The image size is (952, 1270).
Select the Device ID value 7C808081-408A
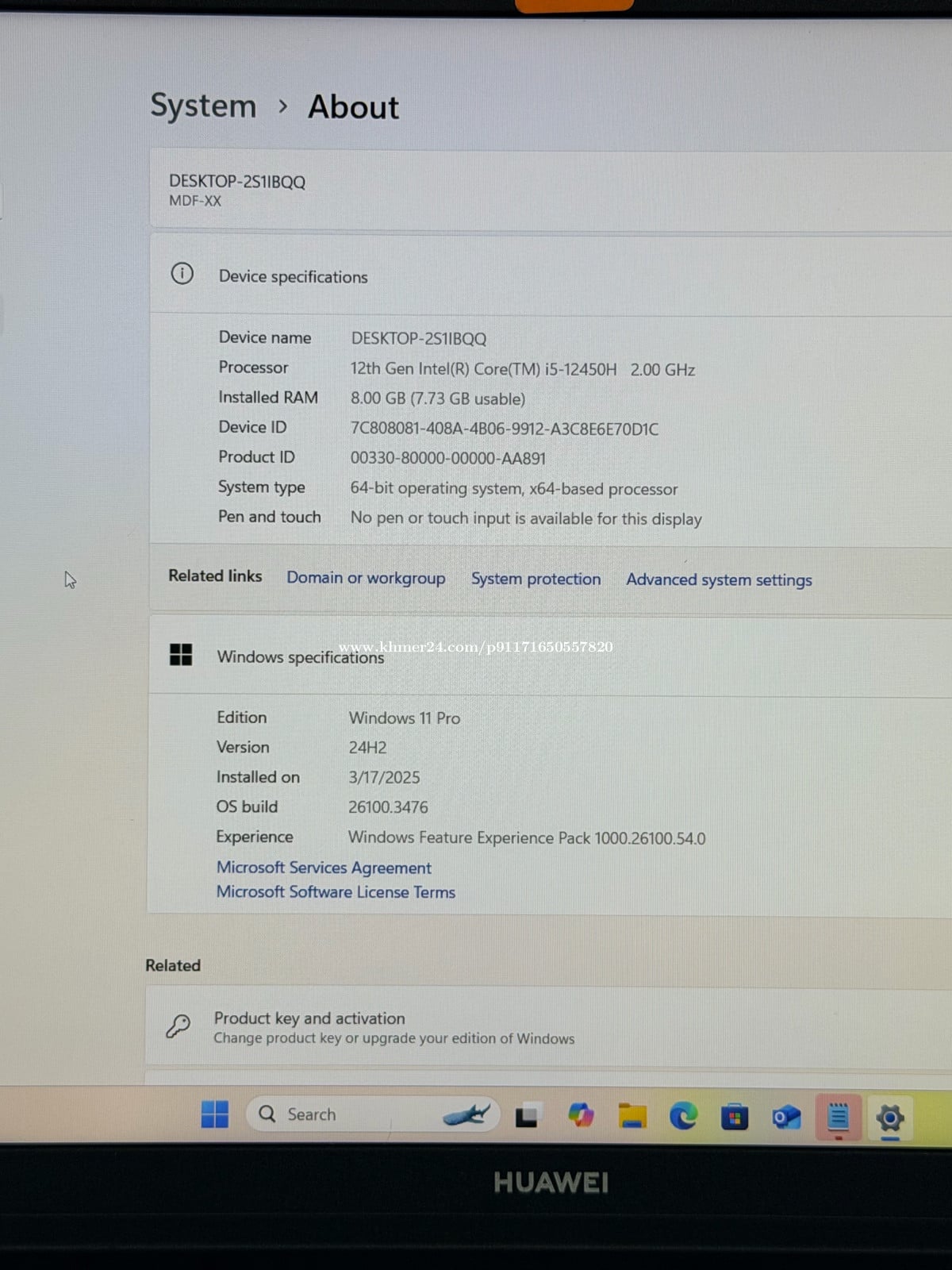pos(505,429)
